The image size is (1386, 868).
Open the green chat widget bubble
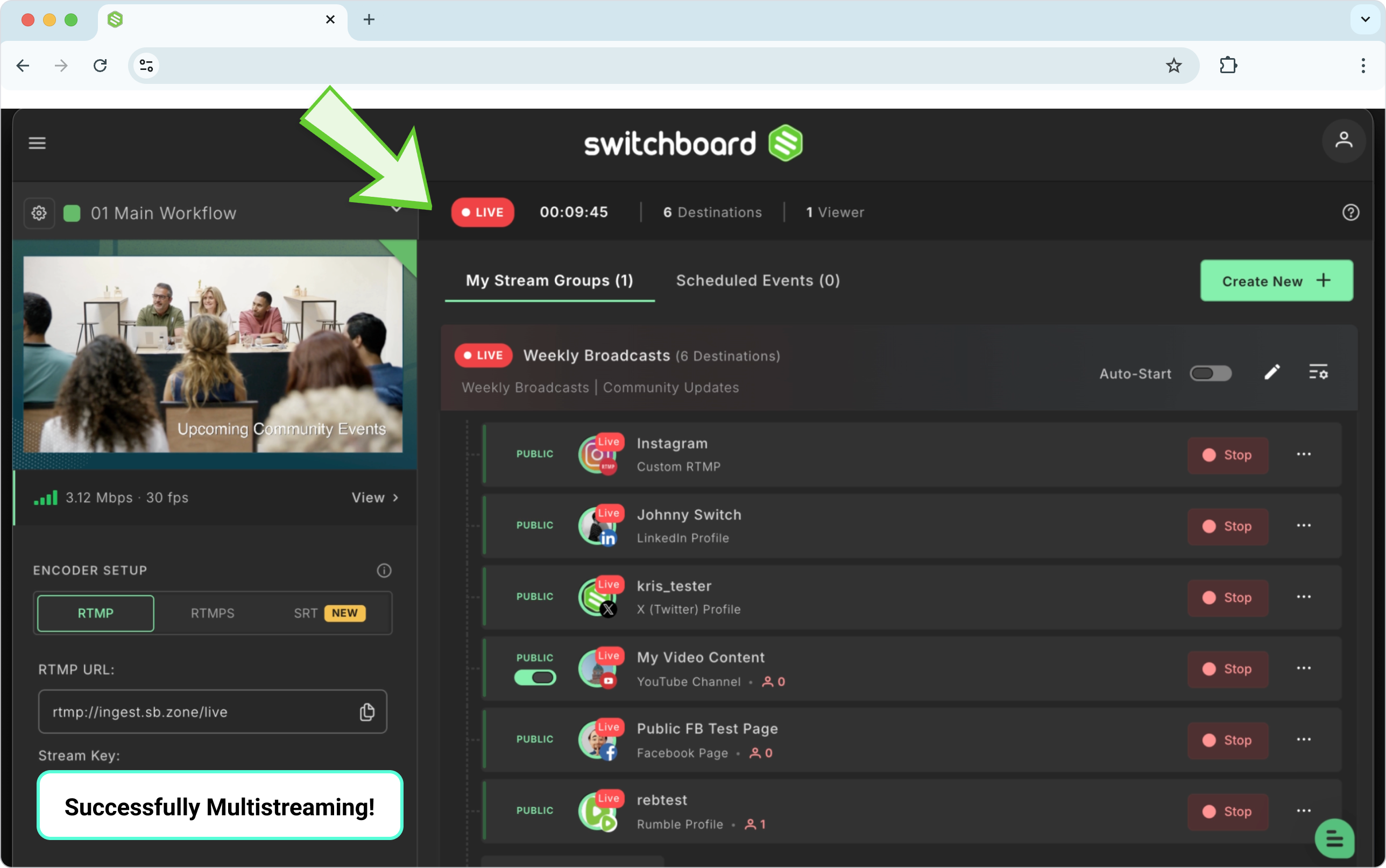point(1334,839)
